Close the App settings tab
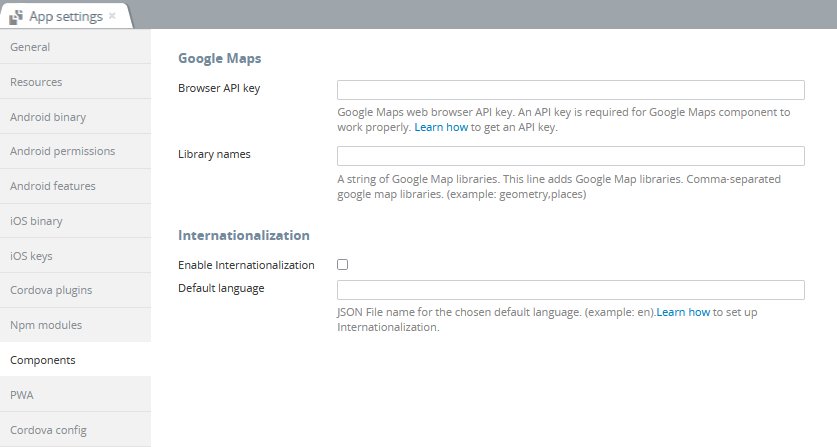 pos(112,16)
